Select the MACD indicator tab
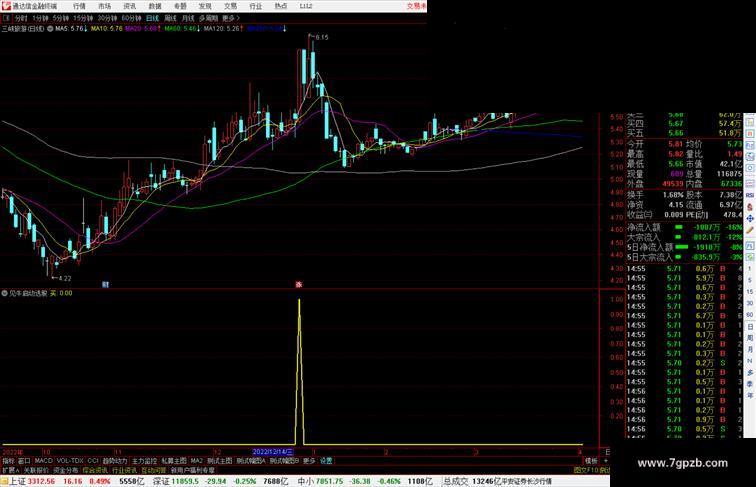The image size is (756, 487). click(x=43, y=461)
